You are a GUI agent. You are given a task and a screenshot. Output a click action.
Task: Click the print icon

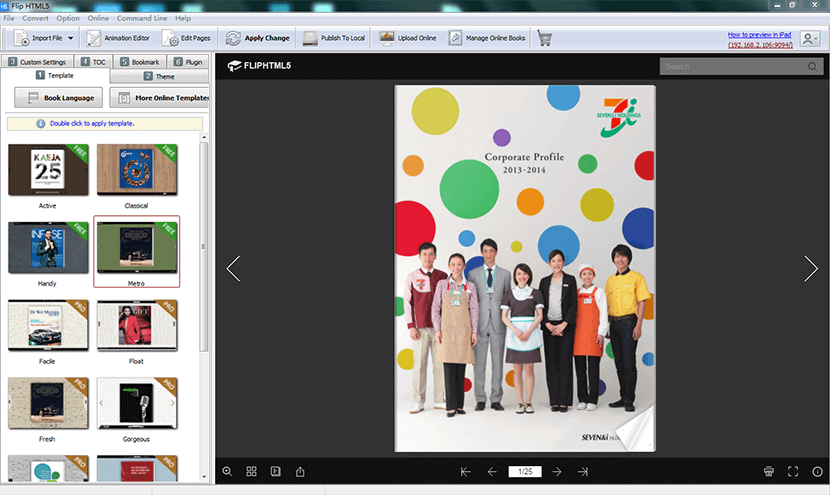click(x=769, y=471)
